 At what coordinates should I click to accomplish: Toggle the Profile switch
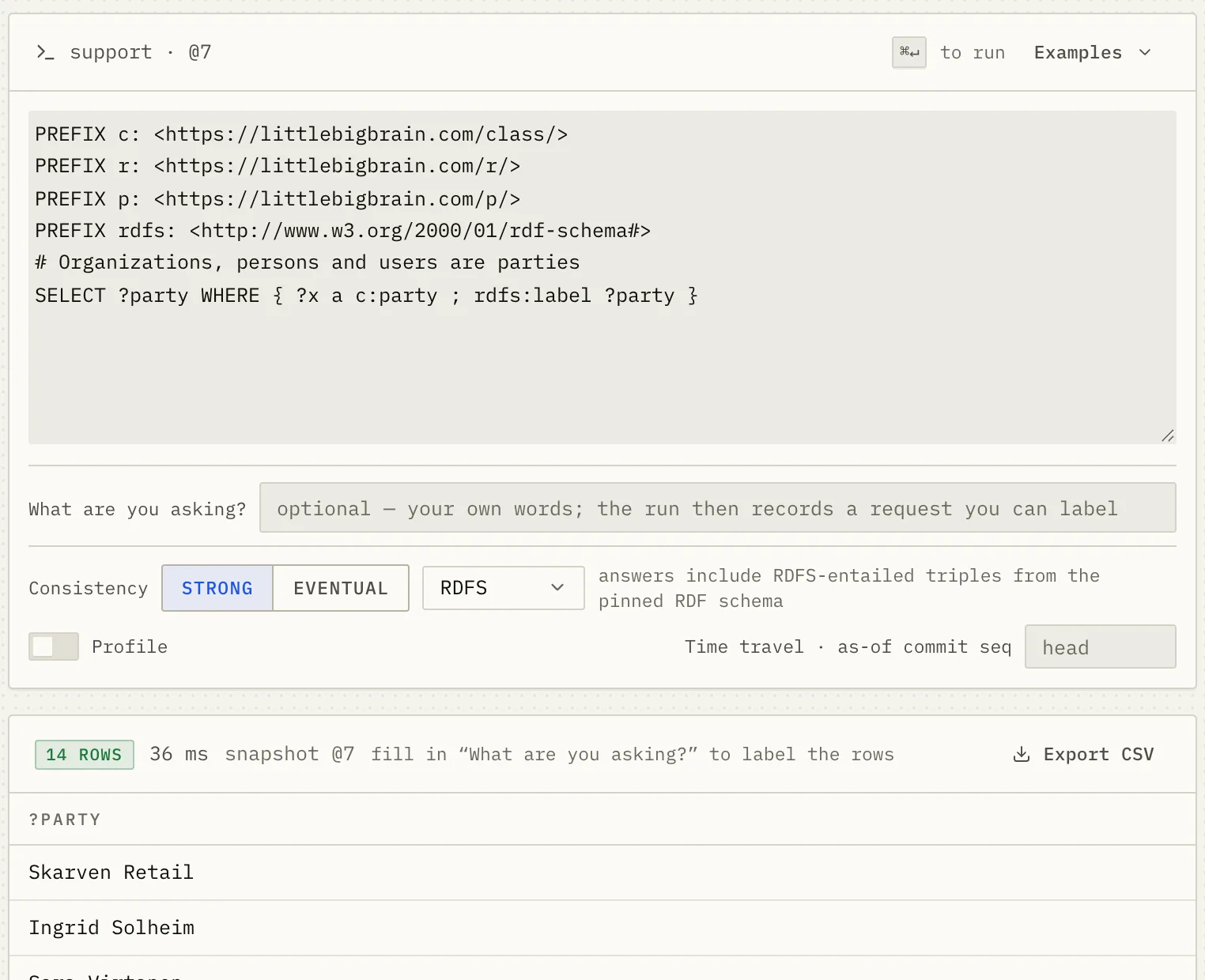(x=54, y=646)
